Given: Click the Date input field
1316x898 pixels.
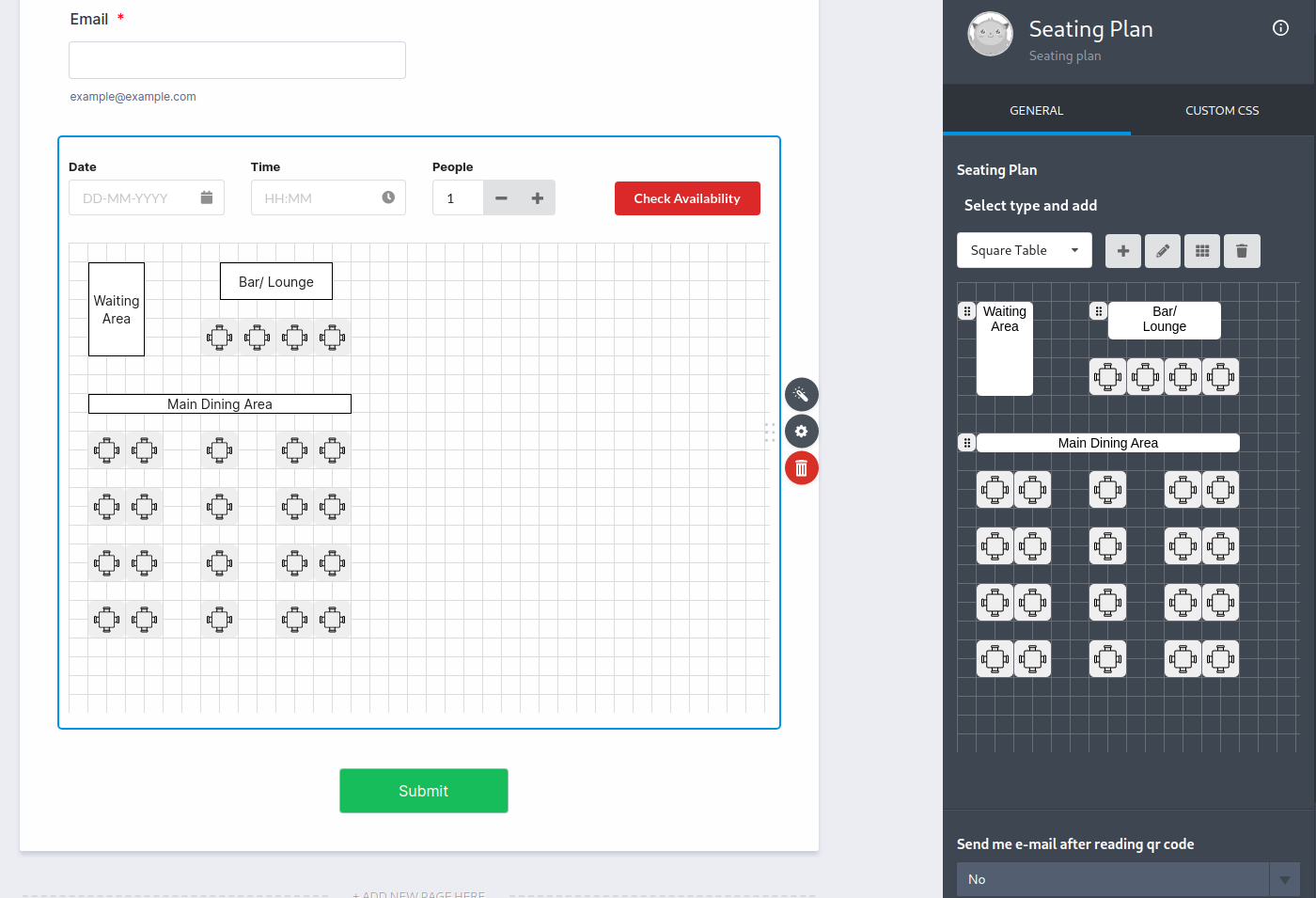Looking at the screenshot, I should (x=147, y=197).
